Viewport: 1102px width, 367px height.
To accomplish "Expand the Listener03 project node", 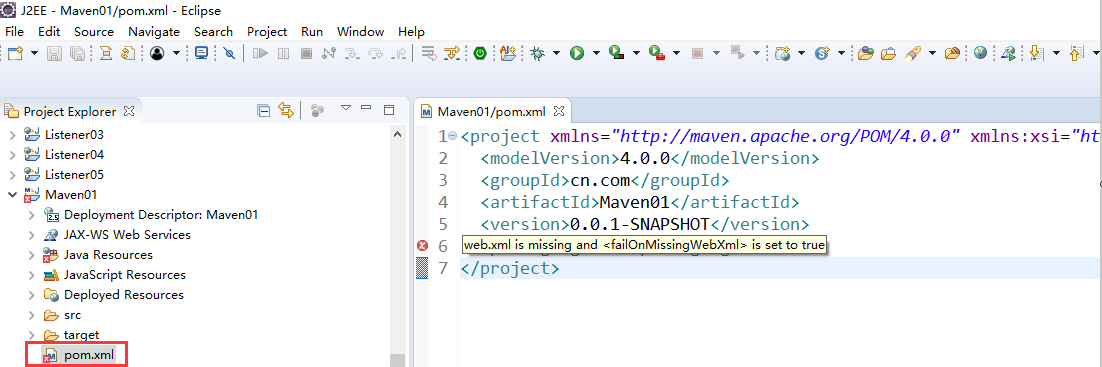I will point(12,134).
